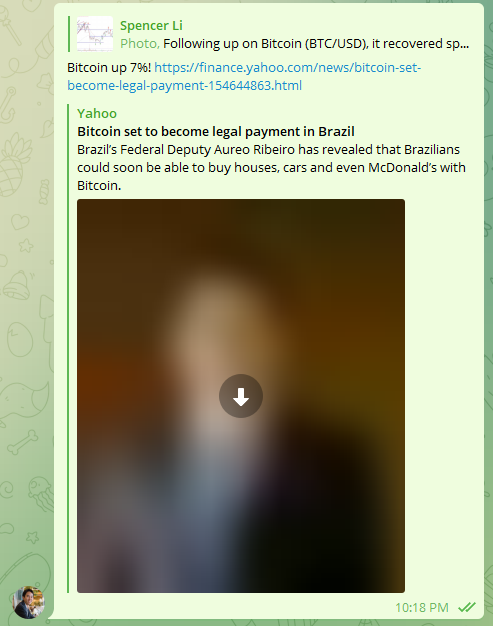Click the 'Bitcoin up 7%!' message text
This screenshot has height=626, width=493.
(x=109, y=68)
